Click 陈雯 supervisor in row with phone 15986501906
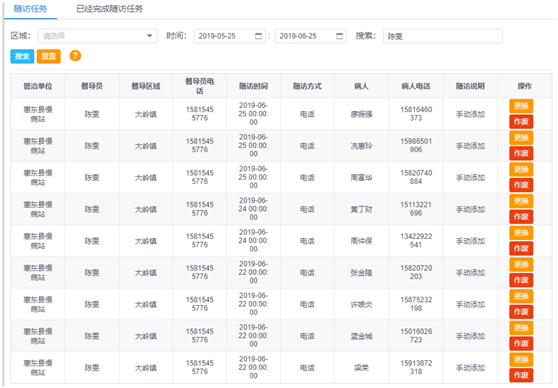The height and width of the screenshot is (388, 558). (92, 146)
